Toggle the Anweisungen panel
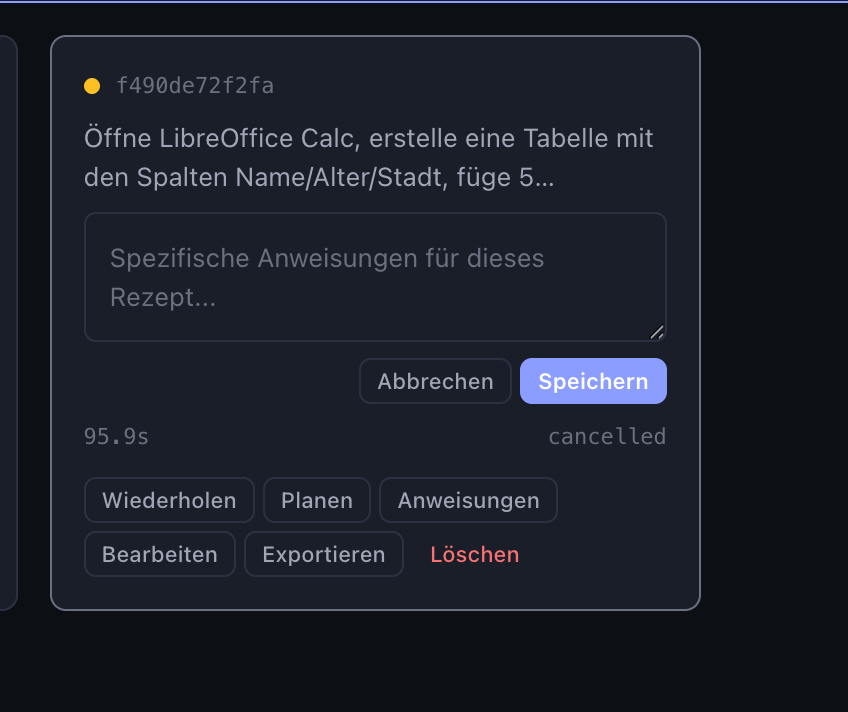Image resolution: width=848 pixels, height=712 pixels. pos(468,500)
